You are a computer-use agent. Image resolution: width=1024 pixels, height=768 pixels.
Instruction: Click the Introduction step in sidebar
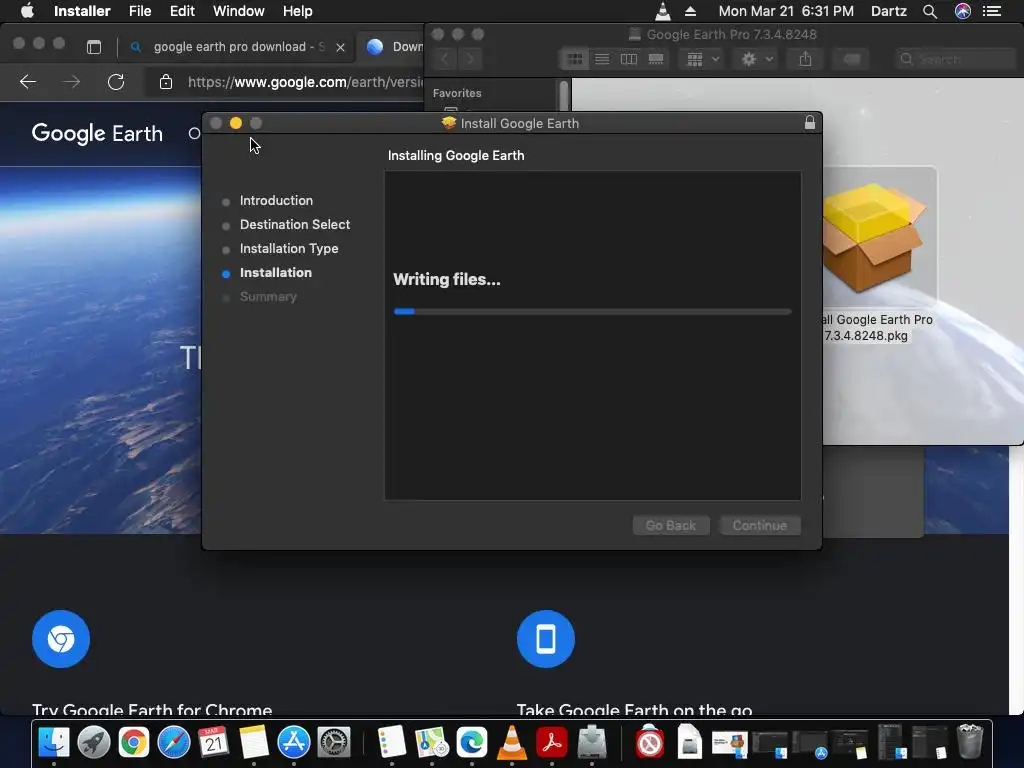tap(276, 200)
